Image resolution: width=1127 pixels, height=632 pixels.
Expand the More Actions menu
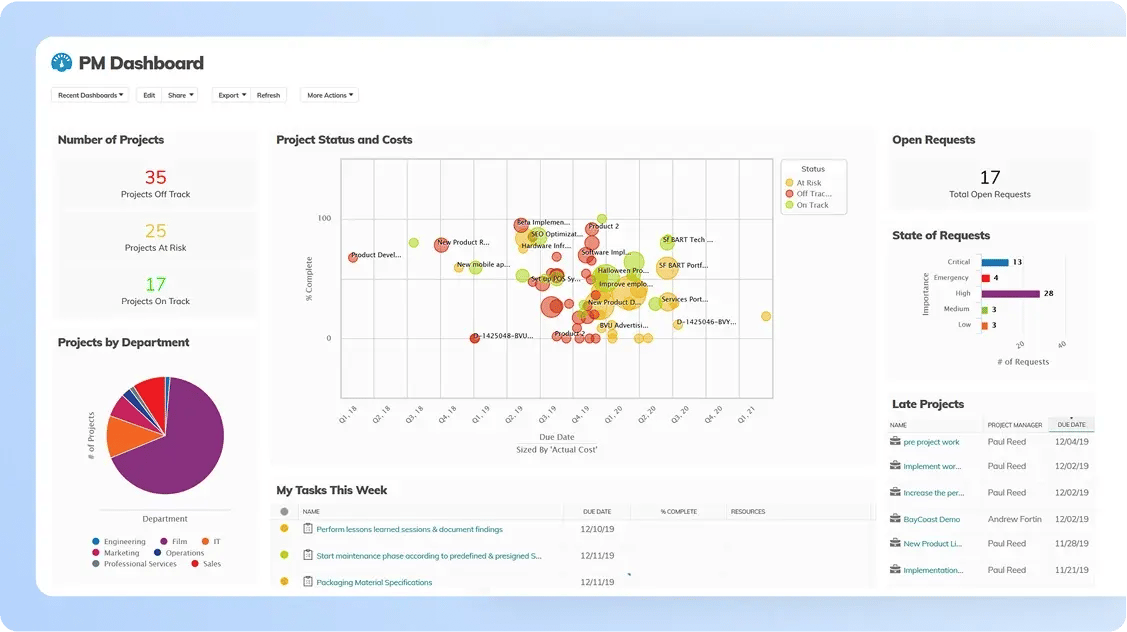(329, 94)
